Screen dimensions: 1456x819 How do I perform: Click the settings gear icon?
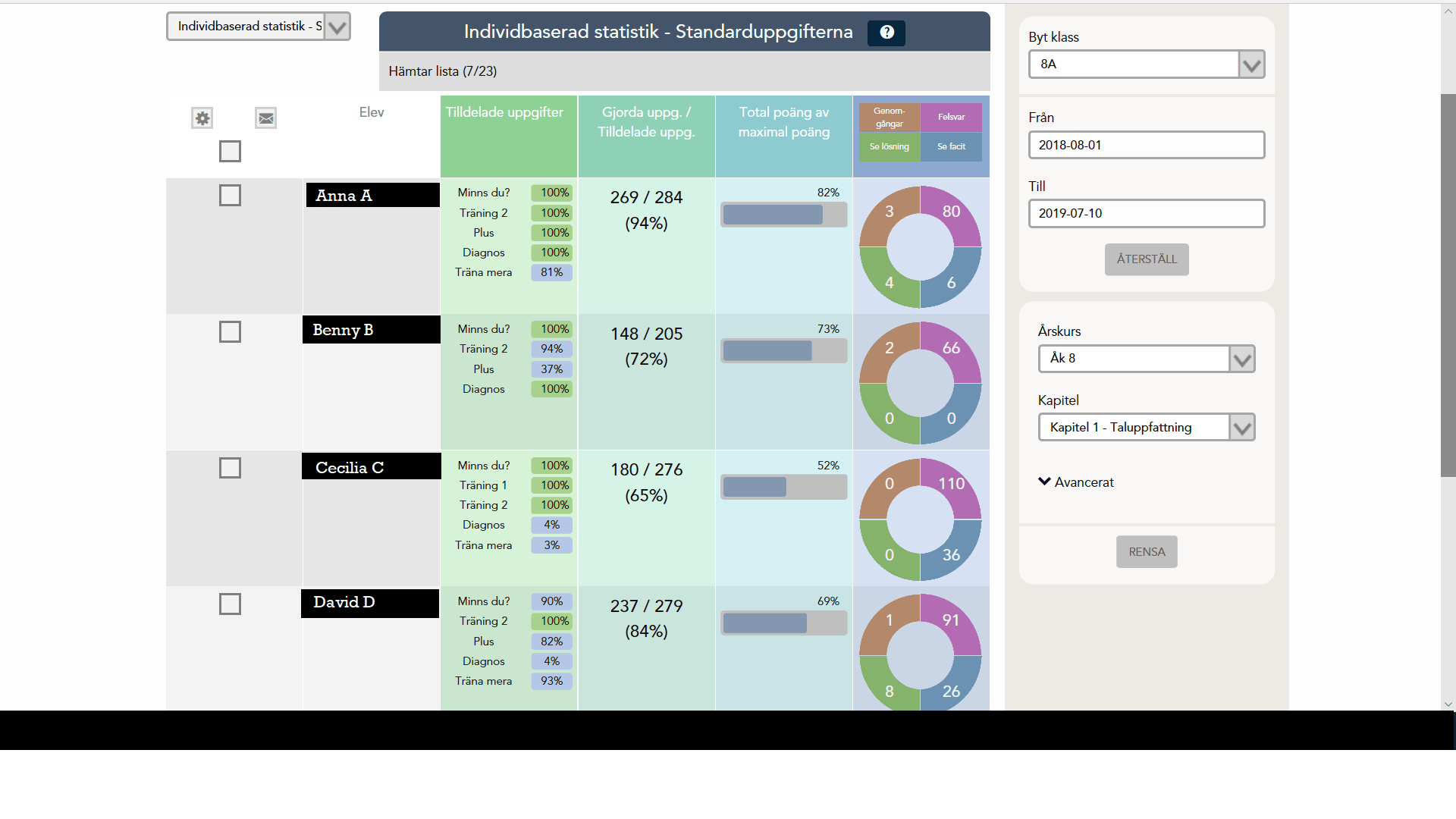click(x=202, y=118)
